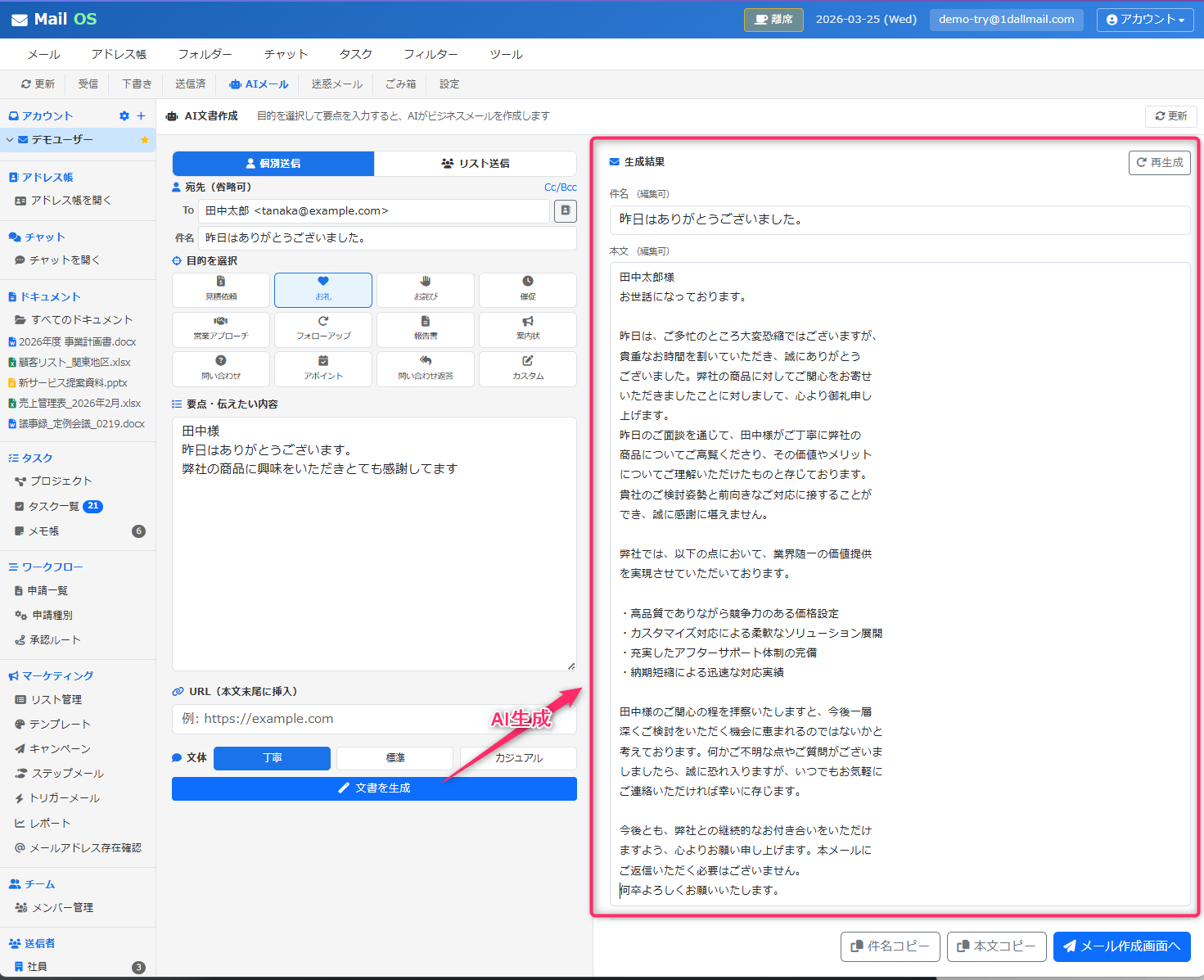Image resolution: width=1204 pixels, height=980 pixels.
Task: Pick the 案内状 megaphone purpose
Action: [x=528, y=329]
